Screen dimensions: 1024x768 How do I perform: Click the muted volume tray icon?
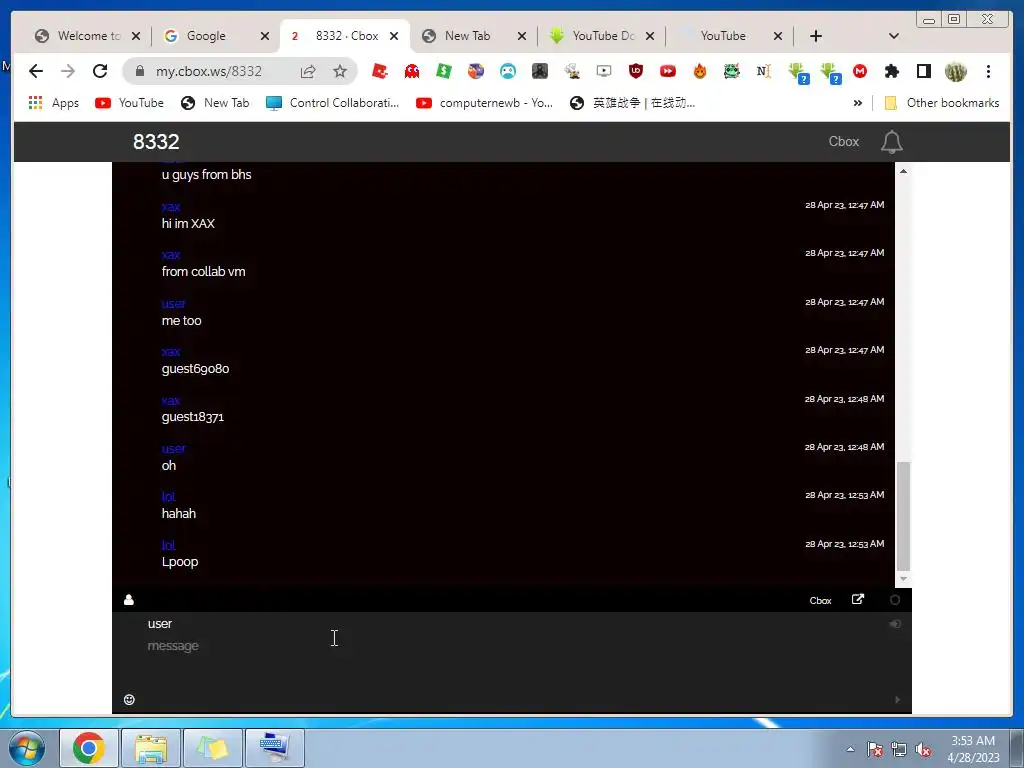point(923,749)
